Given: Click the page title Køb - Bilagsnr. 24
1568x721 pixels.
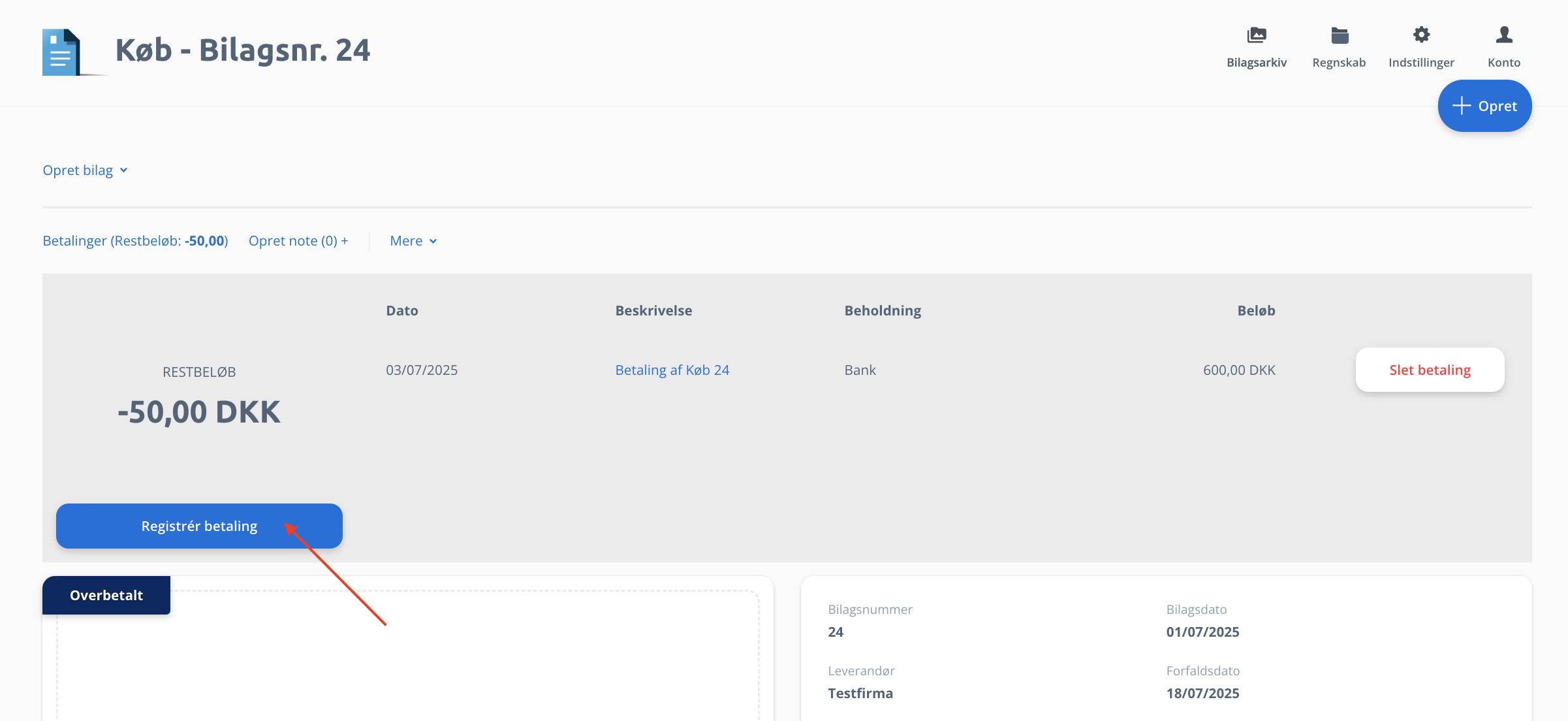Looking at the screenshot, I should 243,50.
